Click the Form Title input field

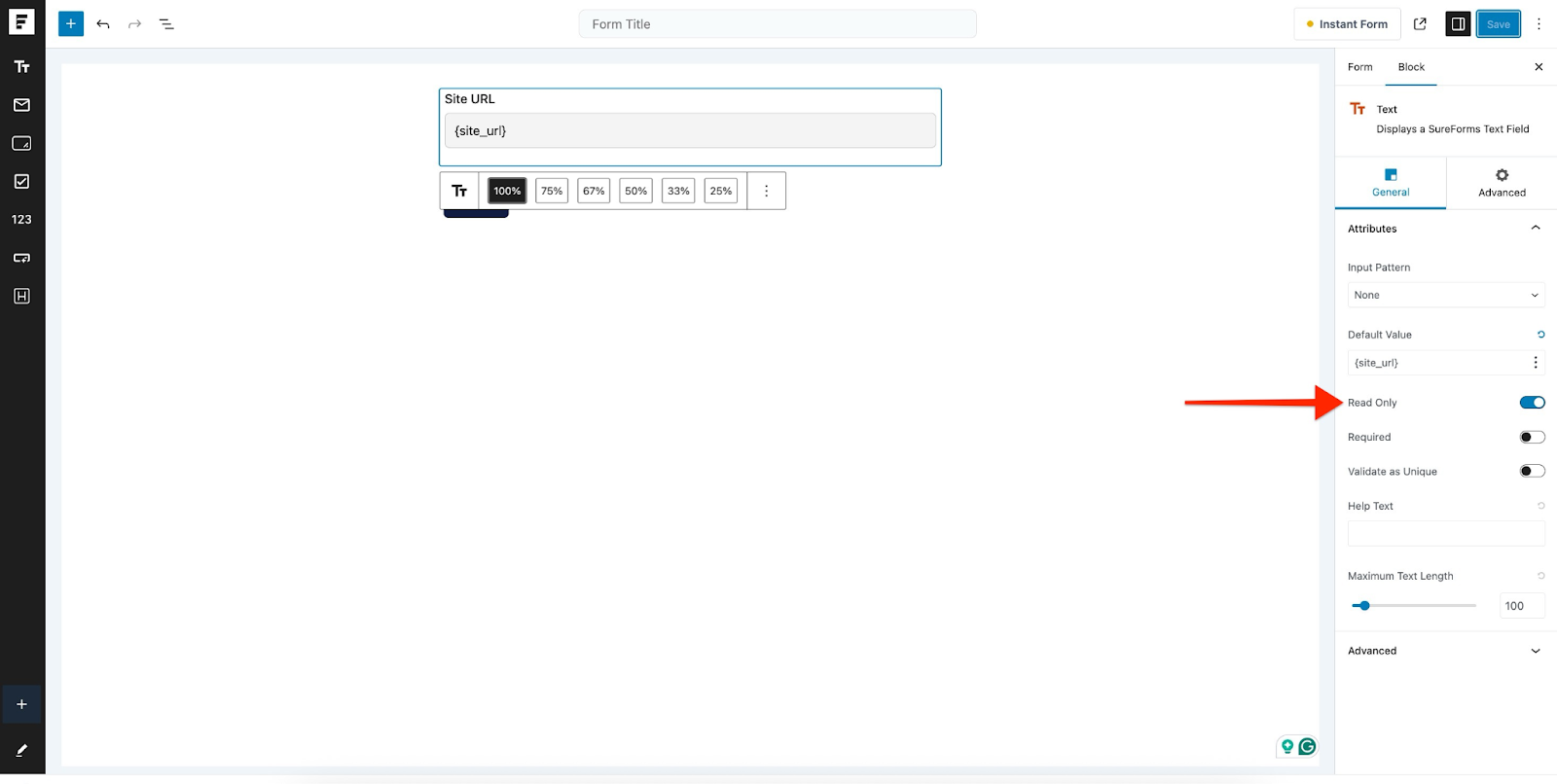[777, 24]
